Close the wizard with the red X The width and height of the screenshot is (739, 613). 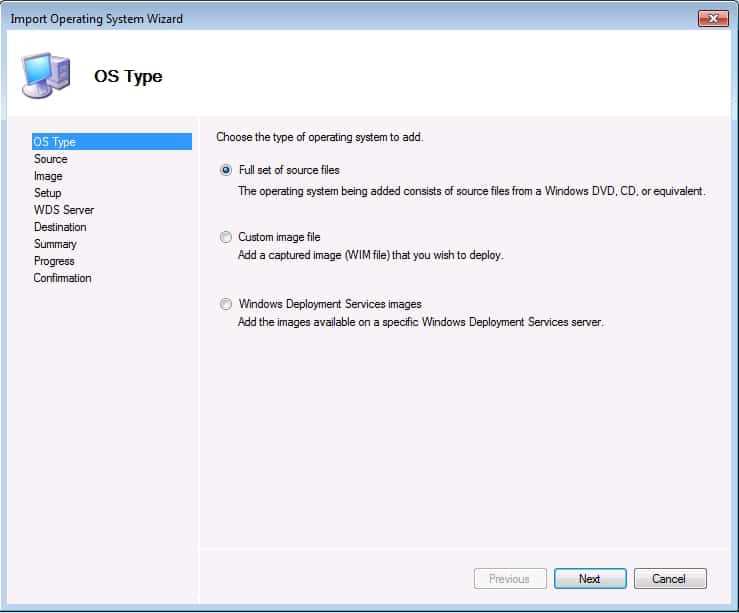click(x=713, y=18)
